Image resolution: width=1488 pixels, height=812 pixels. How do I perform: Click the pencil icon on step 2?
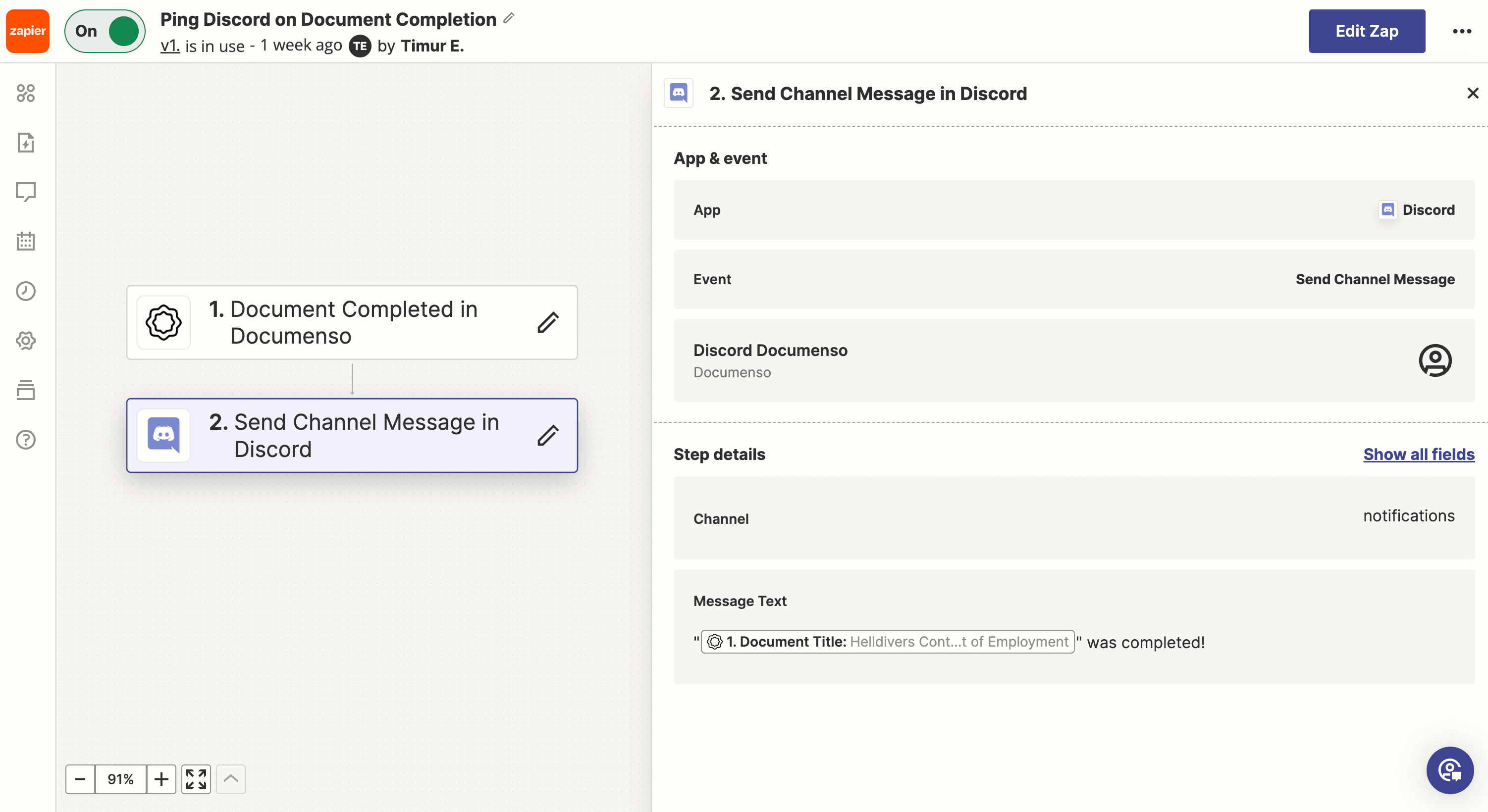point(548,435)
